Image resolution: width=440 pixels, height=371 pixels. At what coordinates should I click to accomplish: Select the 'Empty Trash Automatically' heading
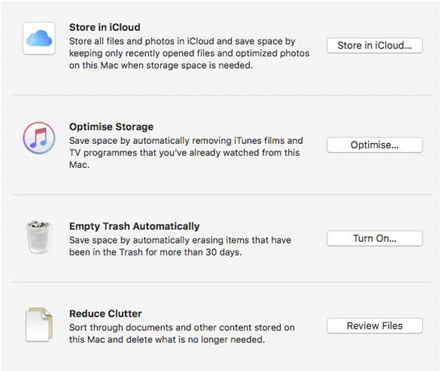[134, 226]
